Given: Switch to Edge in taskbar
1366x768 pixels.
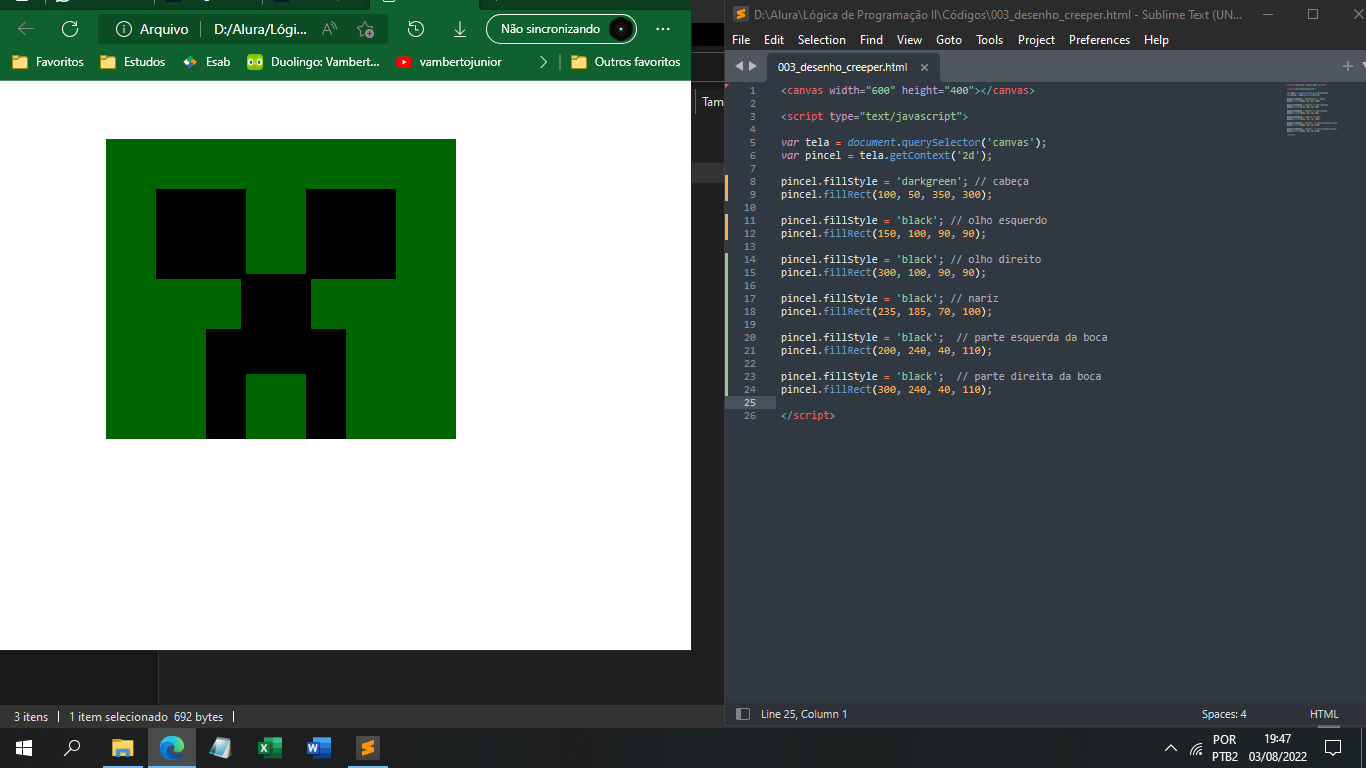Looking at the screenshot, I should (172, 747).
